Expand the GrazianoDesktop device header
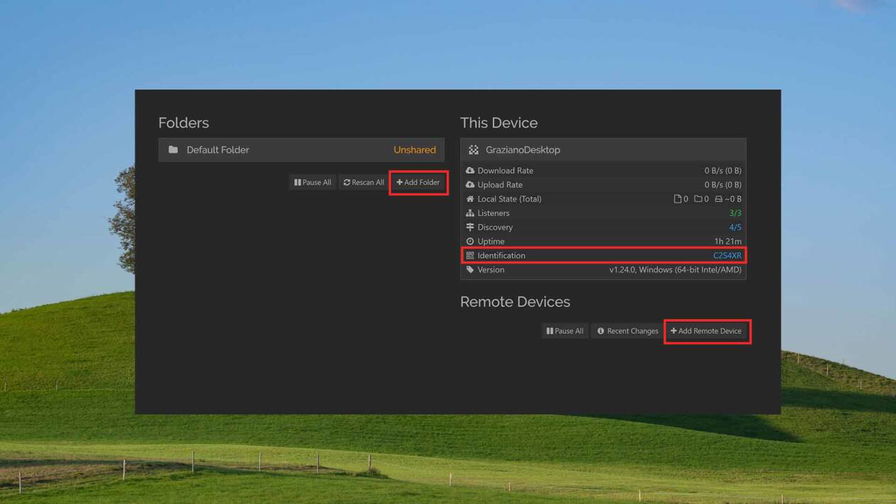Viewport: 896px width, 504px height. point(603,150)
